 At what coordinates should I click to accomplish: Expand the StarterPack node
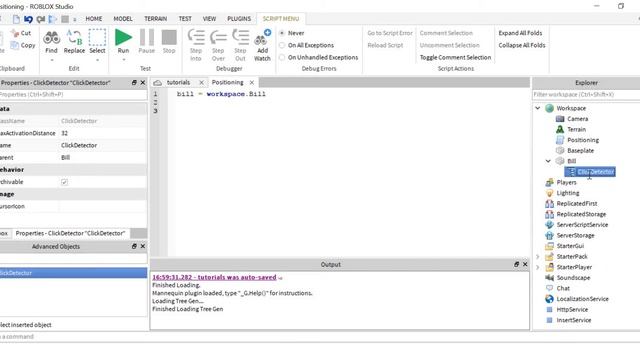(x=538, y=256)
